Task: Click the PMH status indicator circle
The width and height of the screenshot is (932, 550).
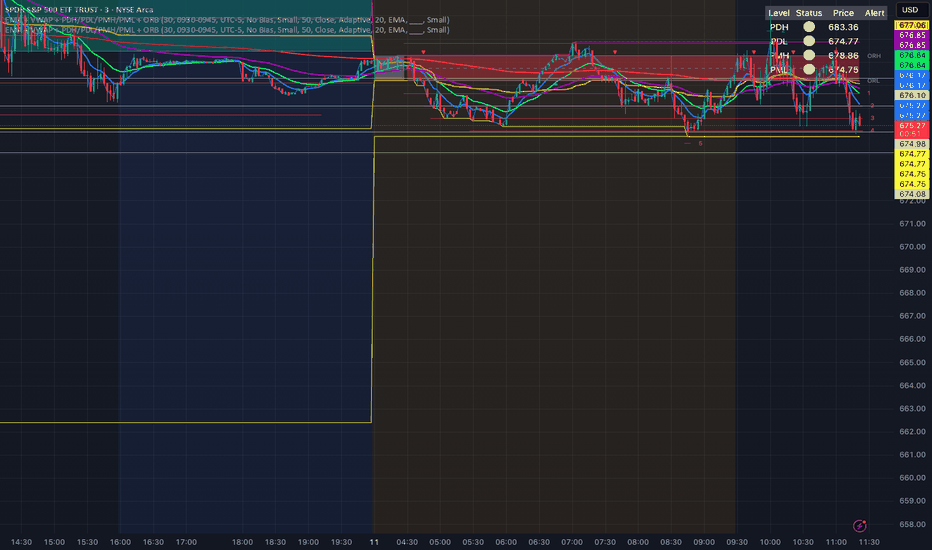Action: point(808,56)
